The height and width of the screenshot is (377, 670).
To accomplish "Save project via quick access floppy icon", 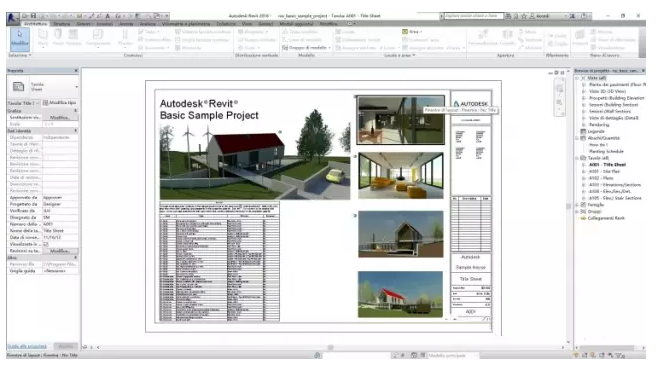I will tap(33, 16).
